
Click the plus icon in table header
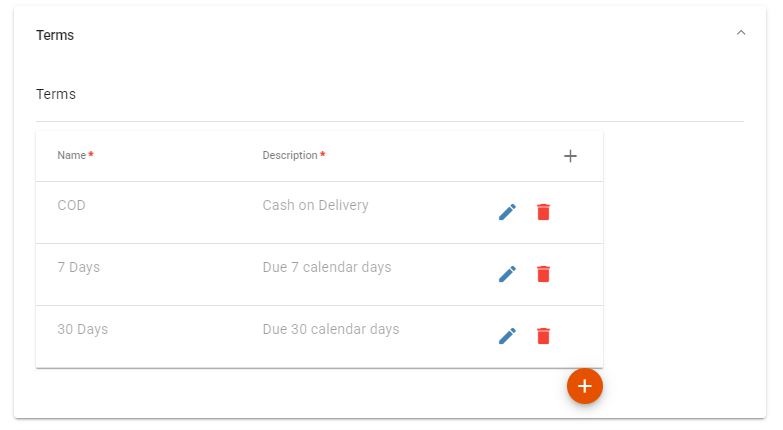click(x=570, y=156)
